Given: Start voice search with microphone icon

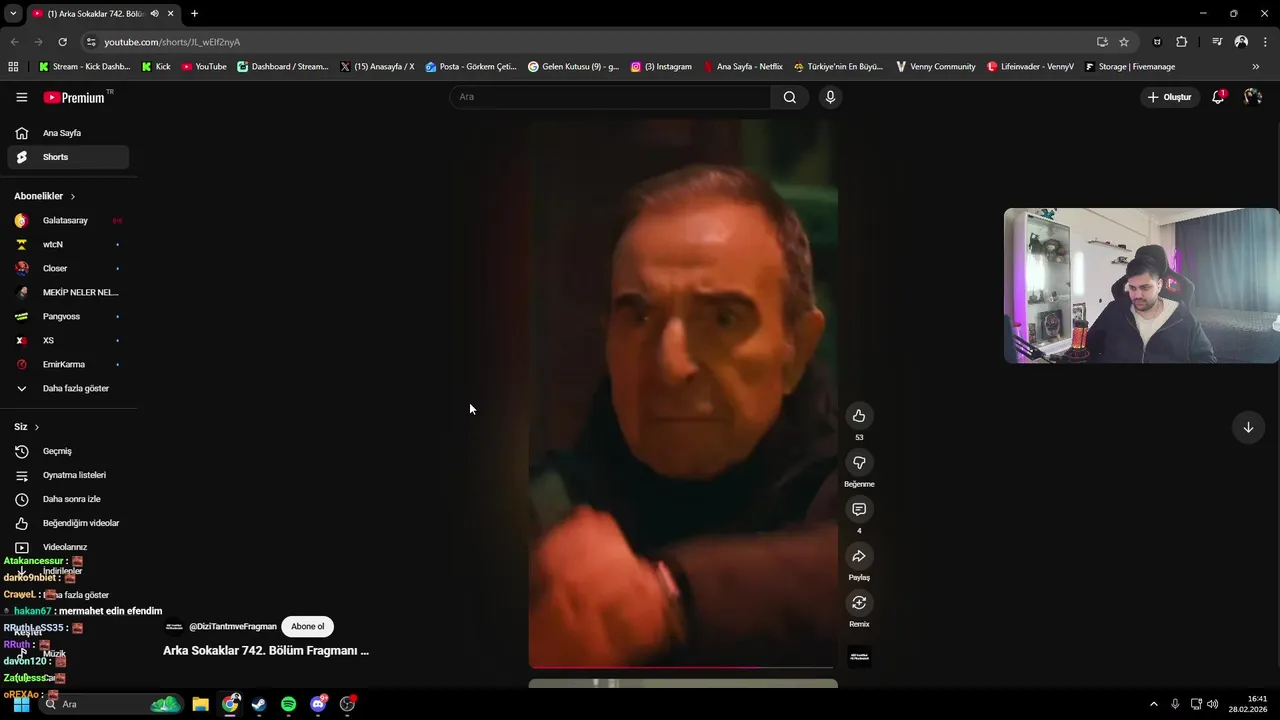Looking at the screenshot, I should (x=830, y=97).
